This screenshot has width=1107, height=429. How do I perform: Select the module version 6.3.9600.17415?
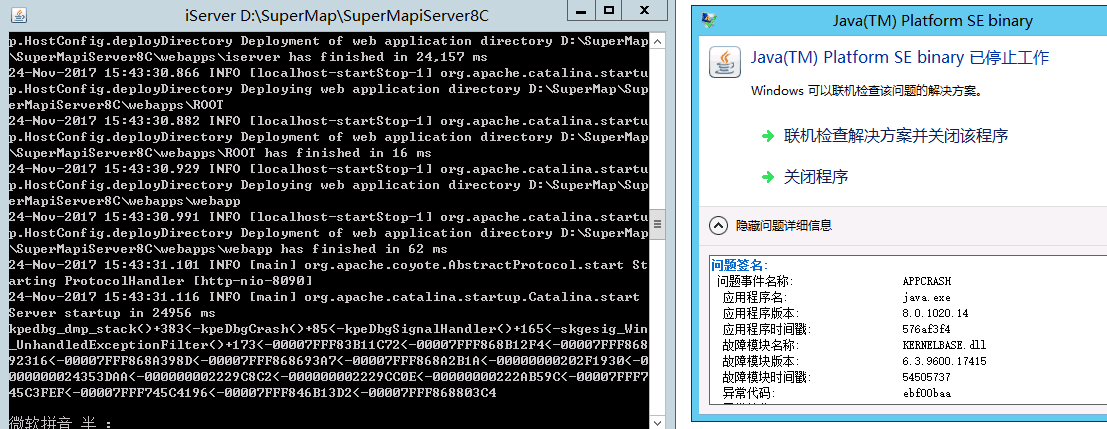(944, 361)
